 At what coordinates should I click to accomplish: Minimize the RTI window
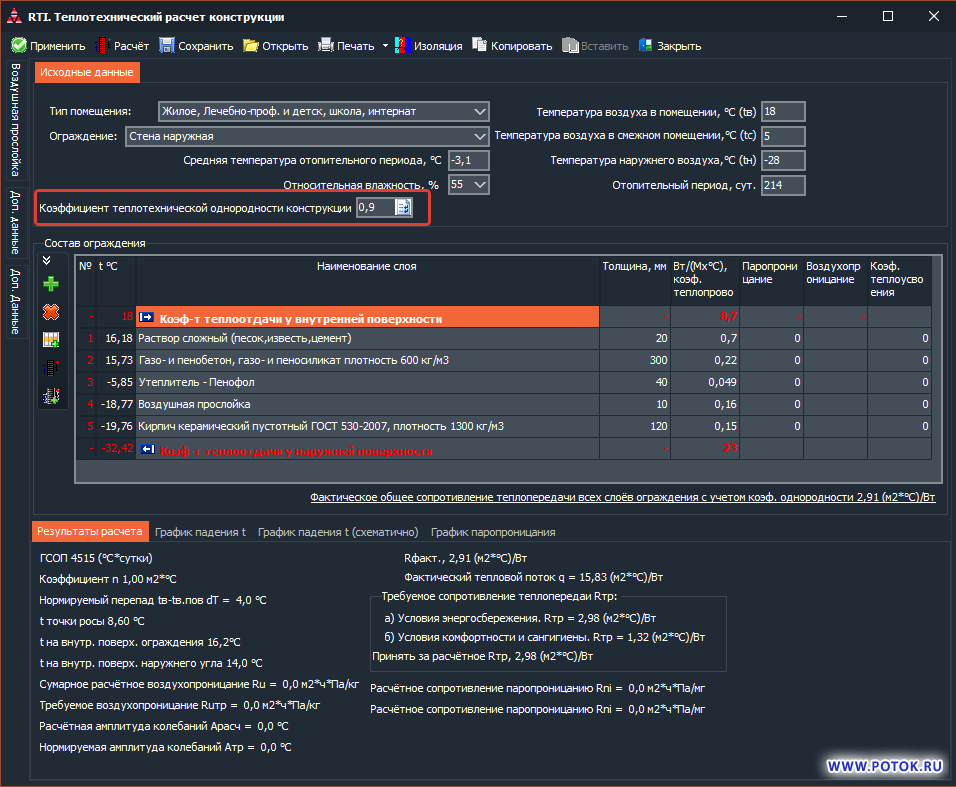842,16
